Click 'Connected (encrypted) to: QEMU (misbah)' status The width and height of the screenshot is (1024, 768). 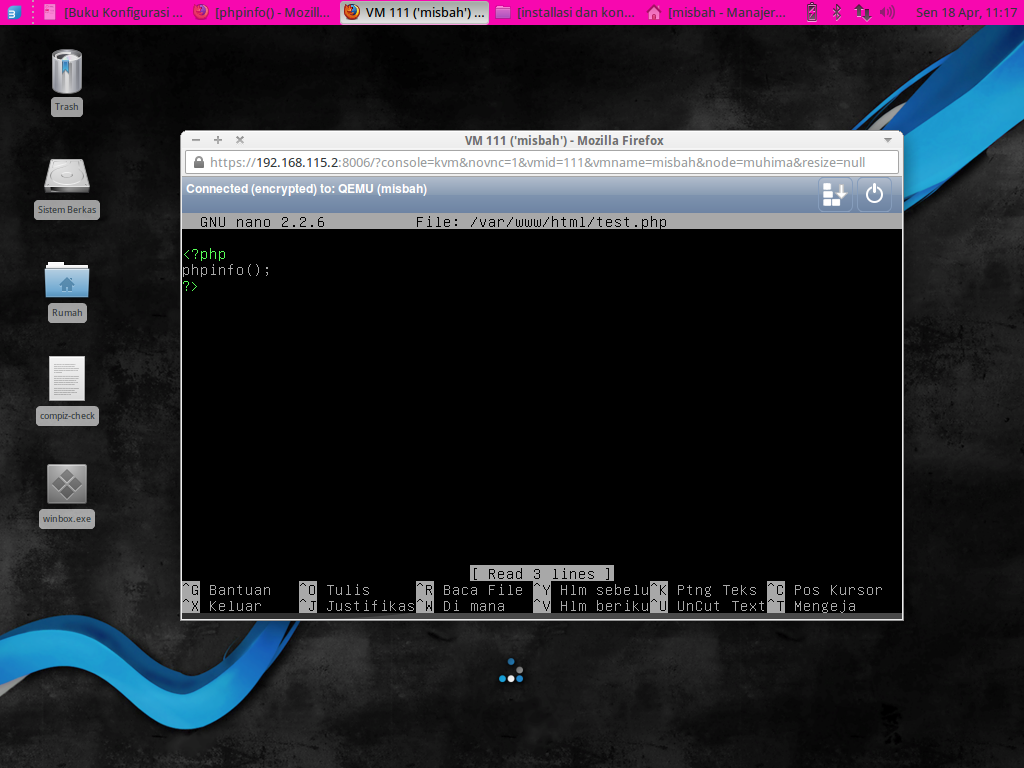coord(306,189)
